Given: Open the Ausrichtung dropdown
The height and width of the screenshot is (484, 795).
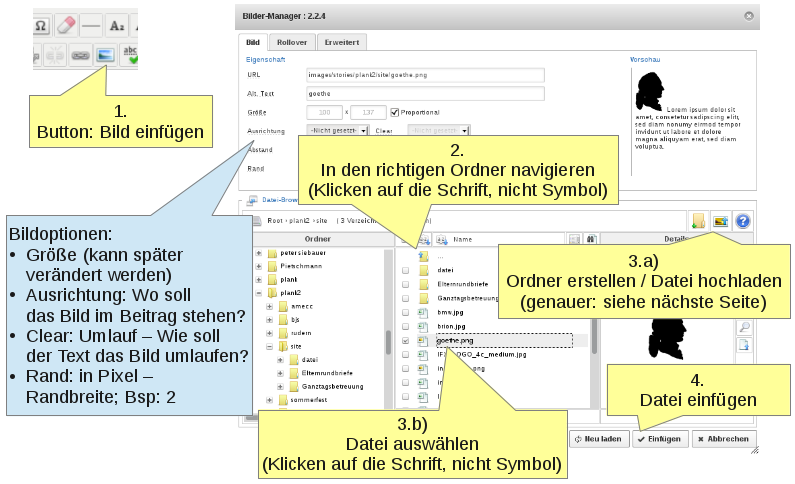Looking at the screenshot, I should 339,130.
